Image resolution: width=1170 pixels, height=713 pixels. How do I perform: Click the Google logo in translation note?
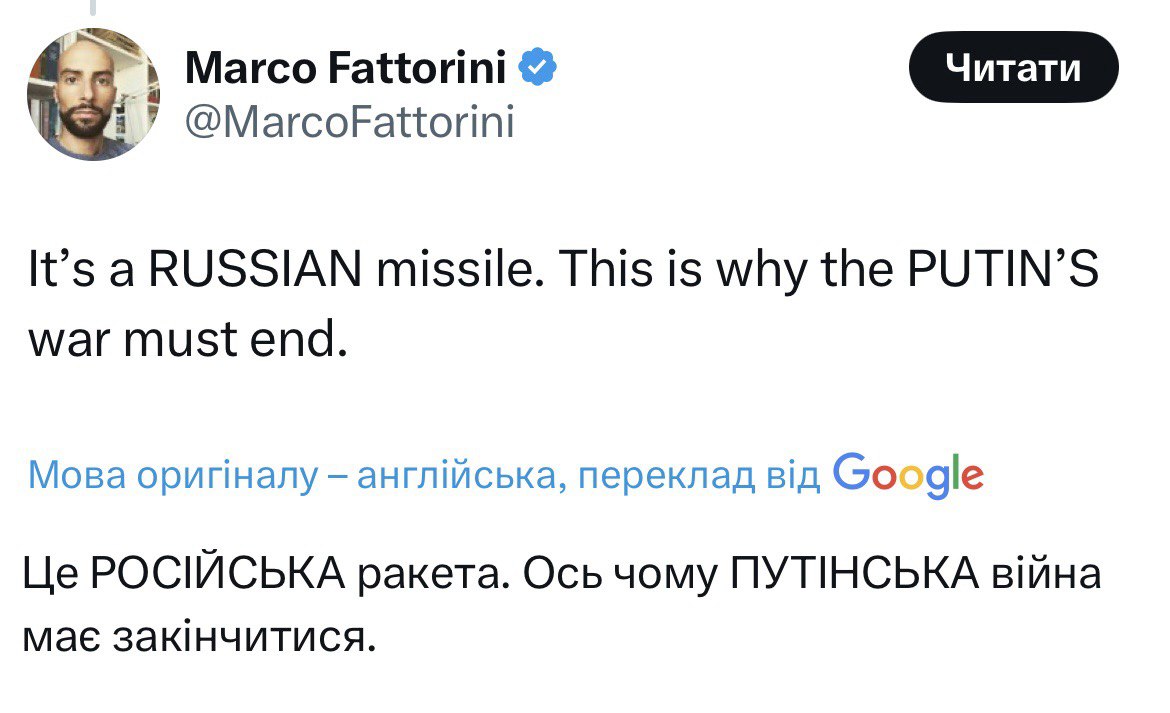click(x=907, y=473)
